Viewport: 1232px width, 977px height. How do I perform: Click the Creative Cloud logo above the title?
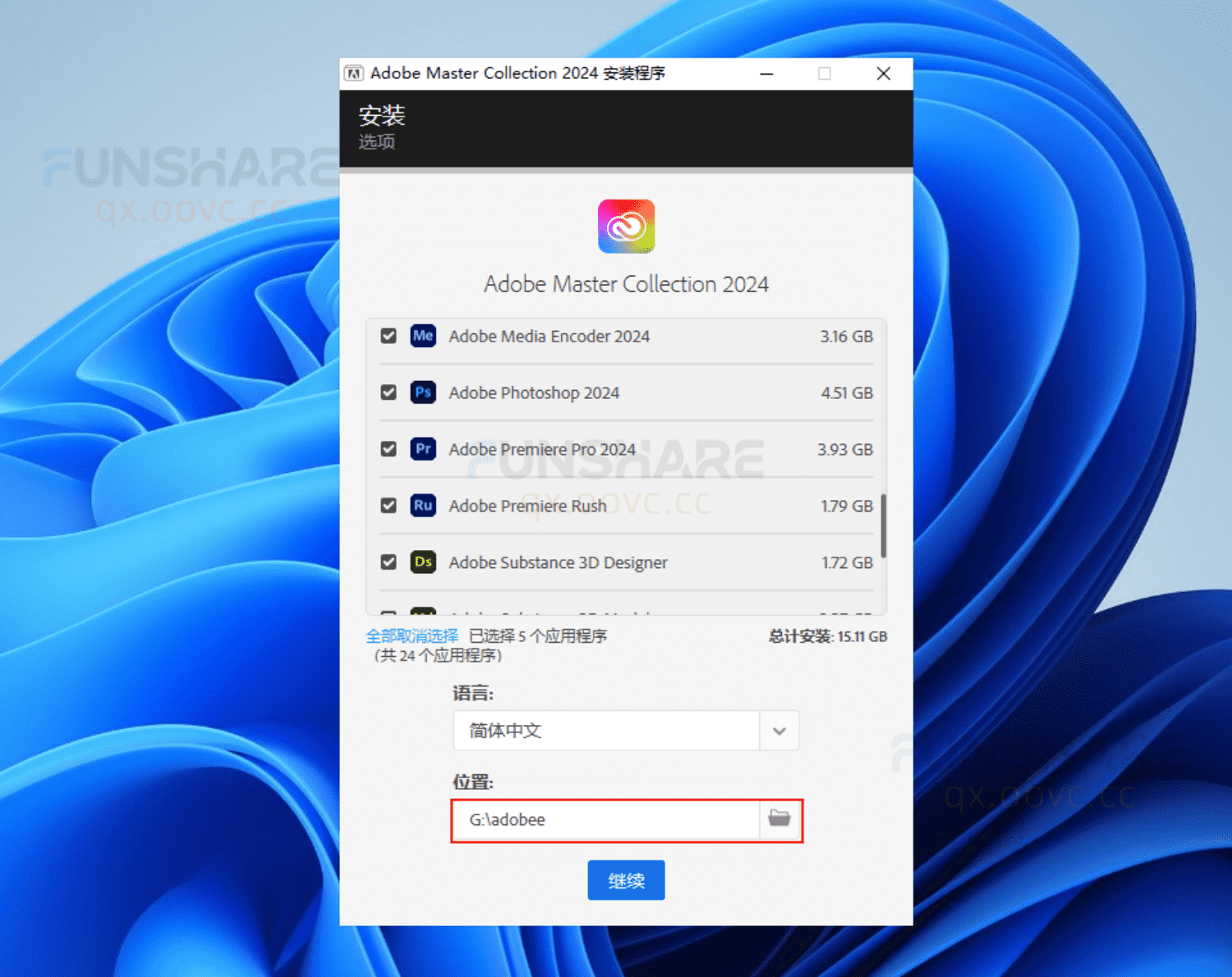626,227
